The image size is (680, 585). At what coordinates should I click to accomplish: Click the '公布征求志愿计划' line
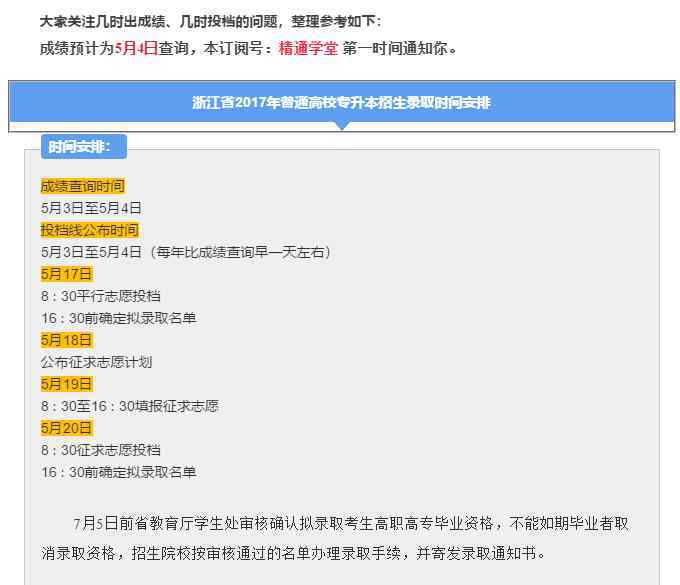pyautogui.click(x=96, y=362)
